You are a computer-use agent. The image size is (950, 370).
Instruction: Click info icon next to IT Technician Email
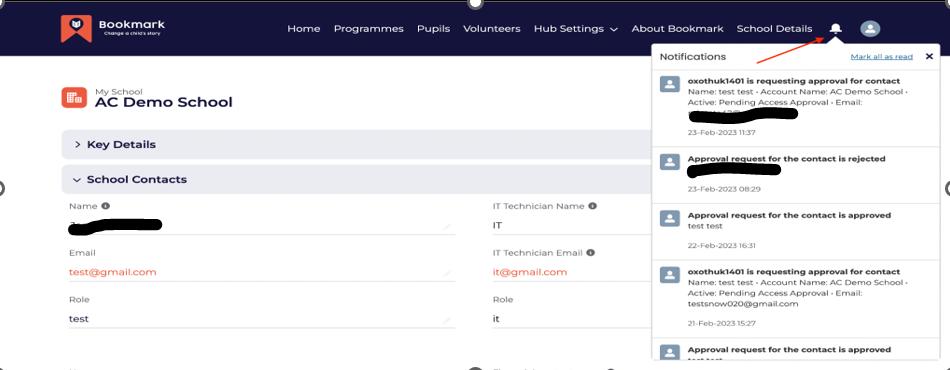[590, 253]
